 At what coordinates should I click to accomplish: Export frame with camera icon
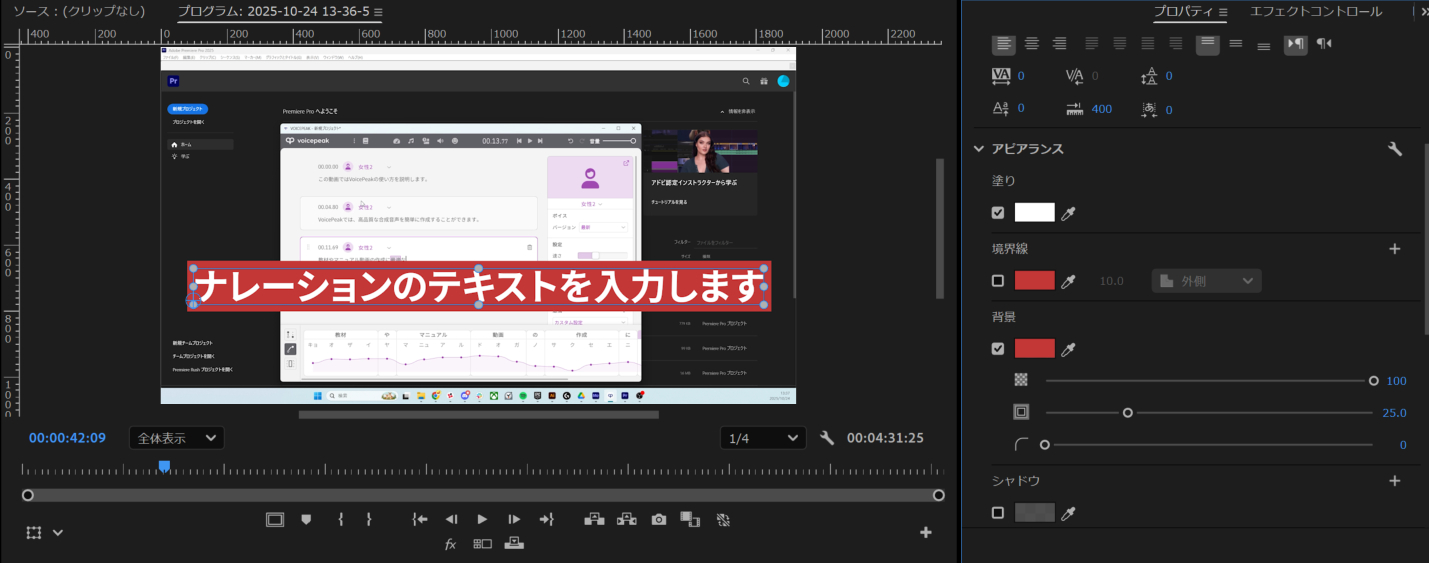pyautogui.click(x=658, y=519)
